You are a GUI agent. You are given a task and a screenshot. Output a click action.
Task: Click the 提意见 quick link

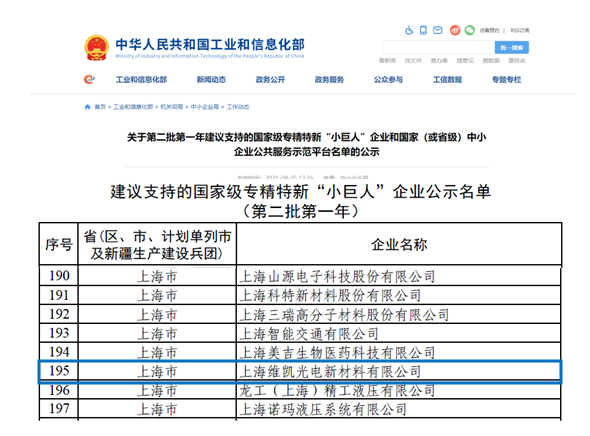pyautogui.click(x=465, y=61)
